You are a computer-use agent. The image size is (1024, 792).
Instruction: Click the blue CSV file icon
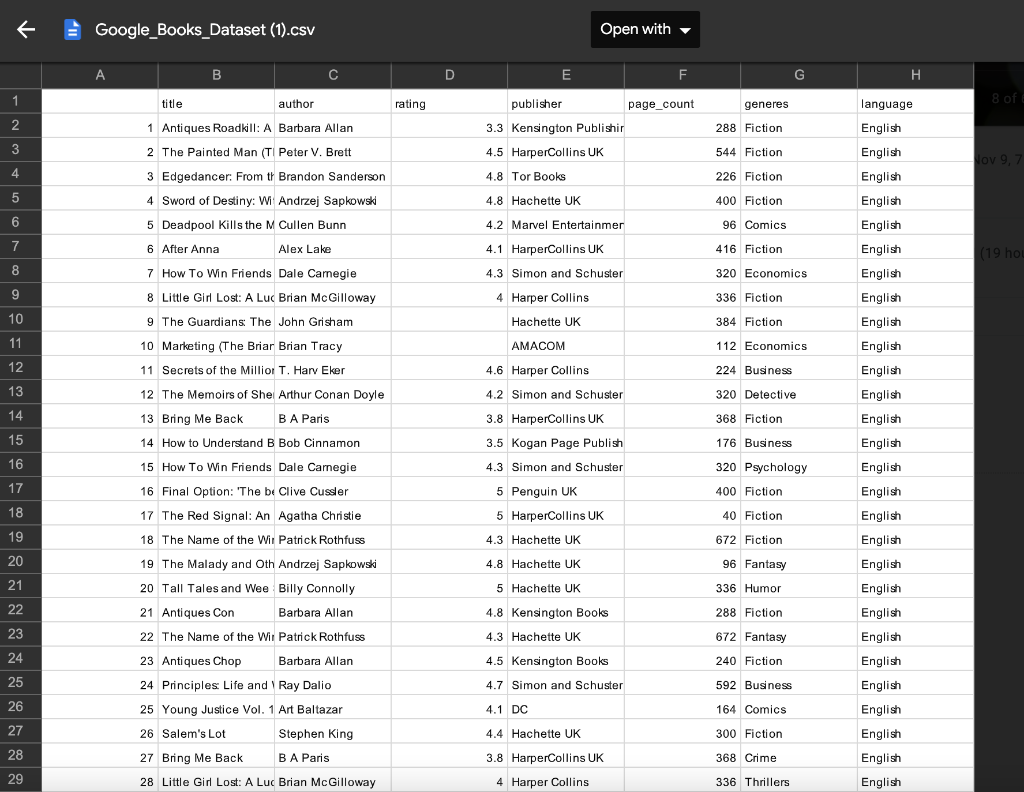pos(71,29)
